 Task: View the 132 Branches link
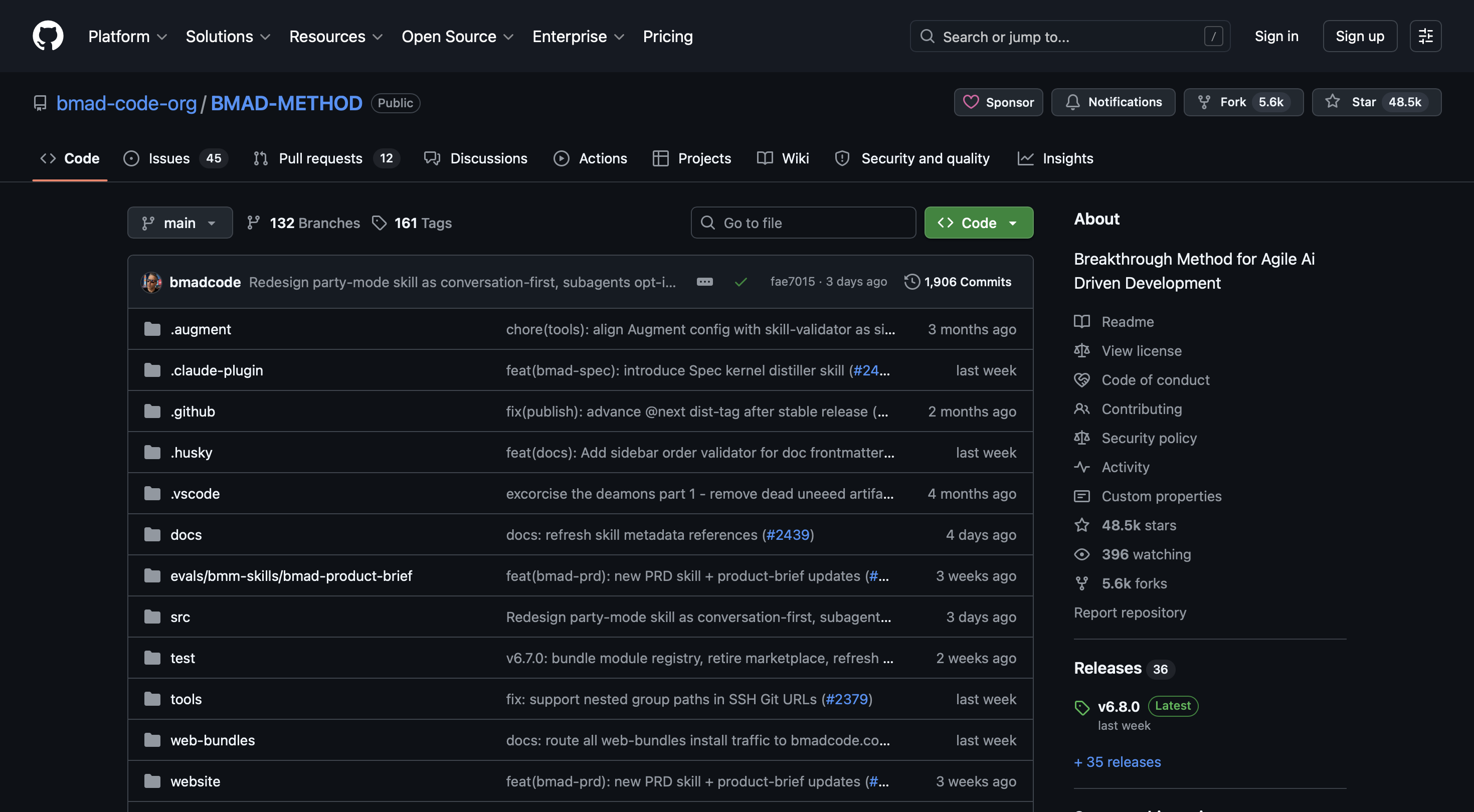[303, 223]
